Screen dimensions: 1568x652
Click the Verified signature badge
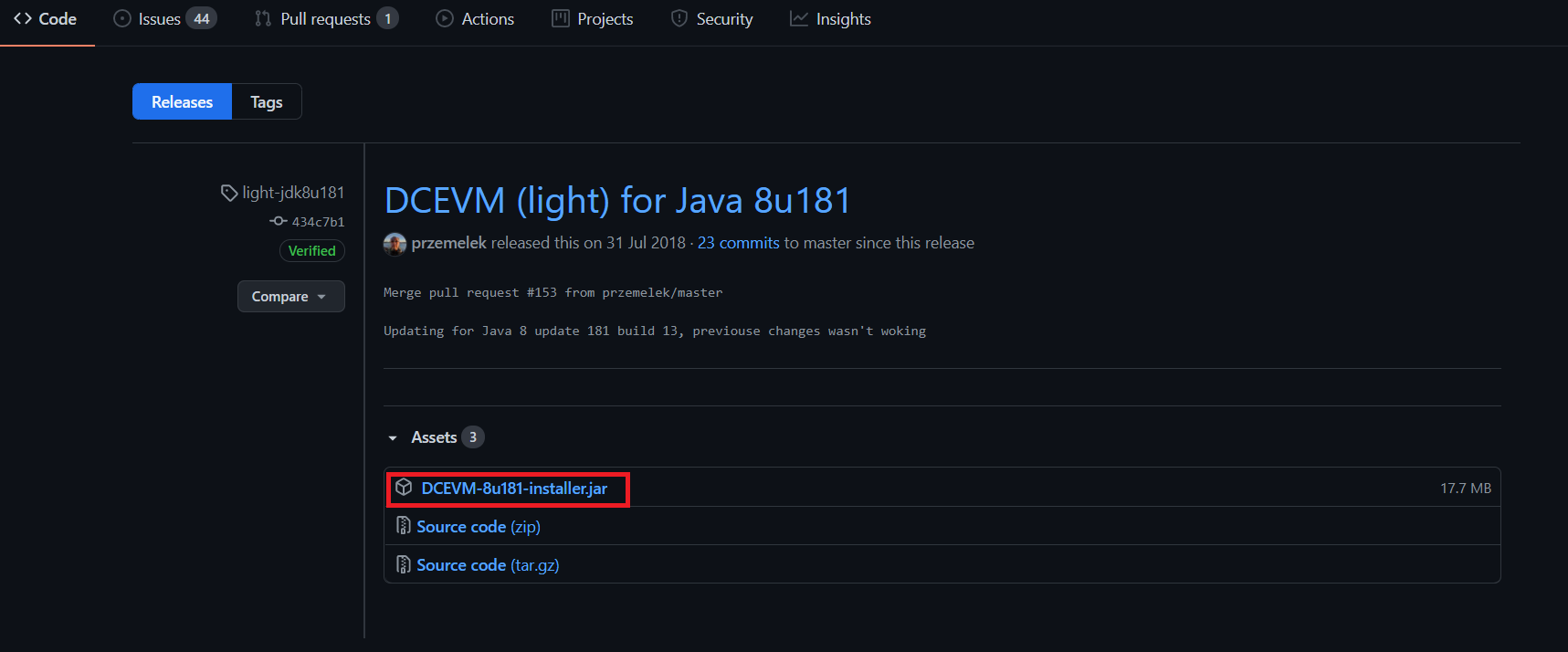(x=312, y=250)
